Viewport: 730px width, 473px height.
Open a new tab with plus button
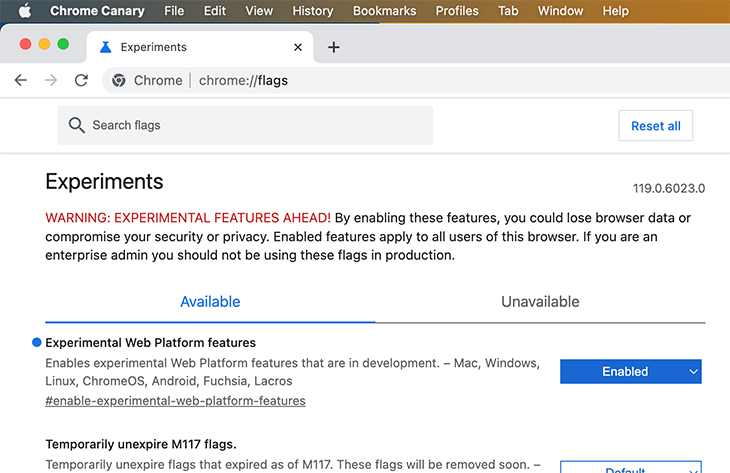334,47
